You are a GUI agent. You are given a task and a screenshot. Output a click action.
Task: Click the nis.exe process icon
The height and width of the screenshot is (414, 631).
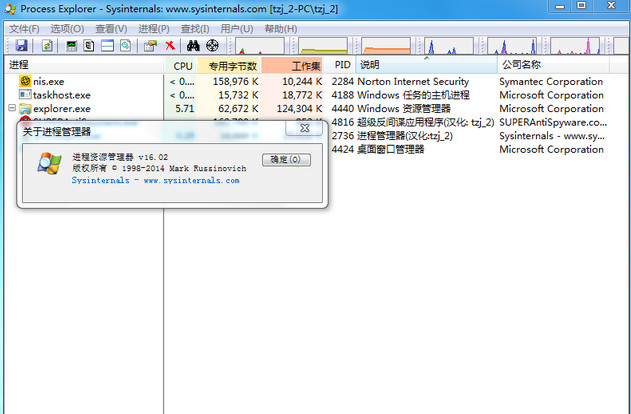tap(25, 81)
